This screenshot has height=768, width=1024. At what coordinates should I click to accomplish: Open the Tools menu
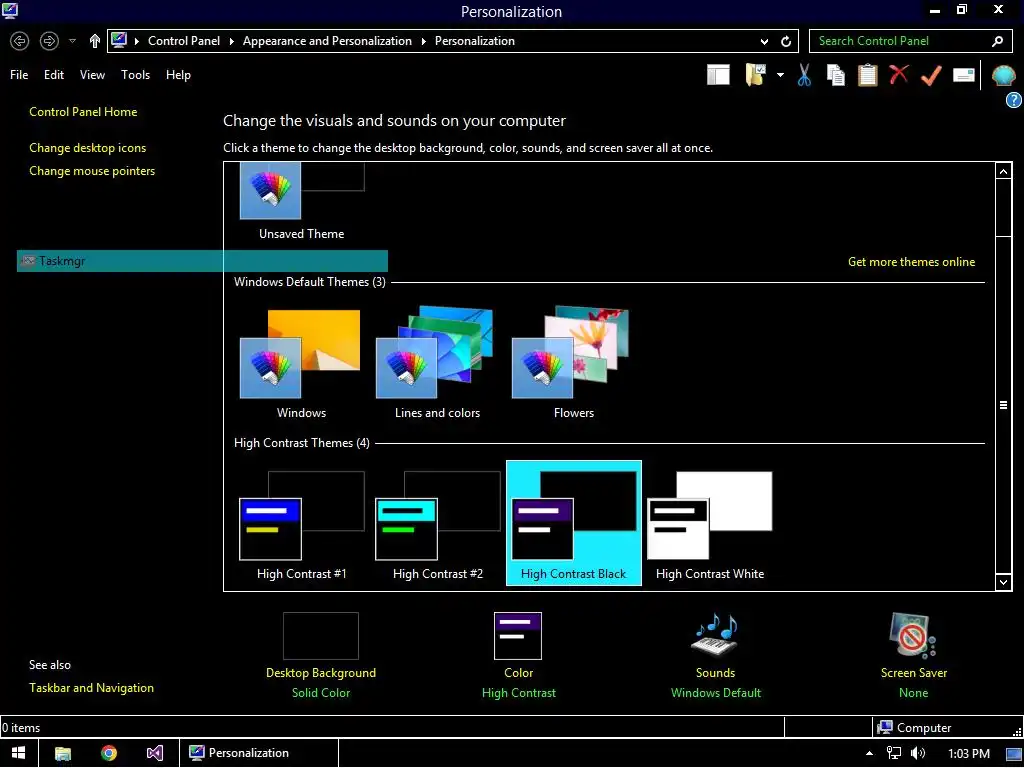[135, 74]
